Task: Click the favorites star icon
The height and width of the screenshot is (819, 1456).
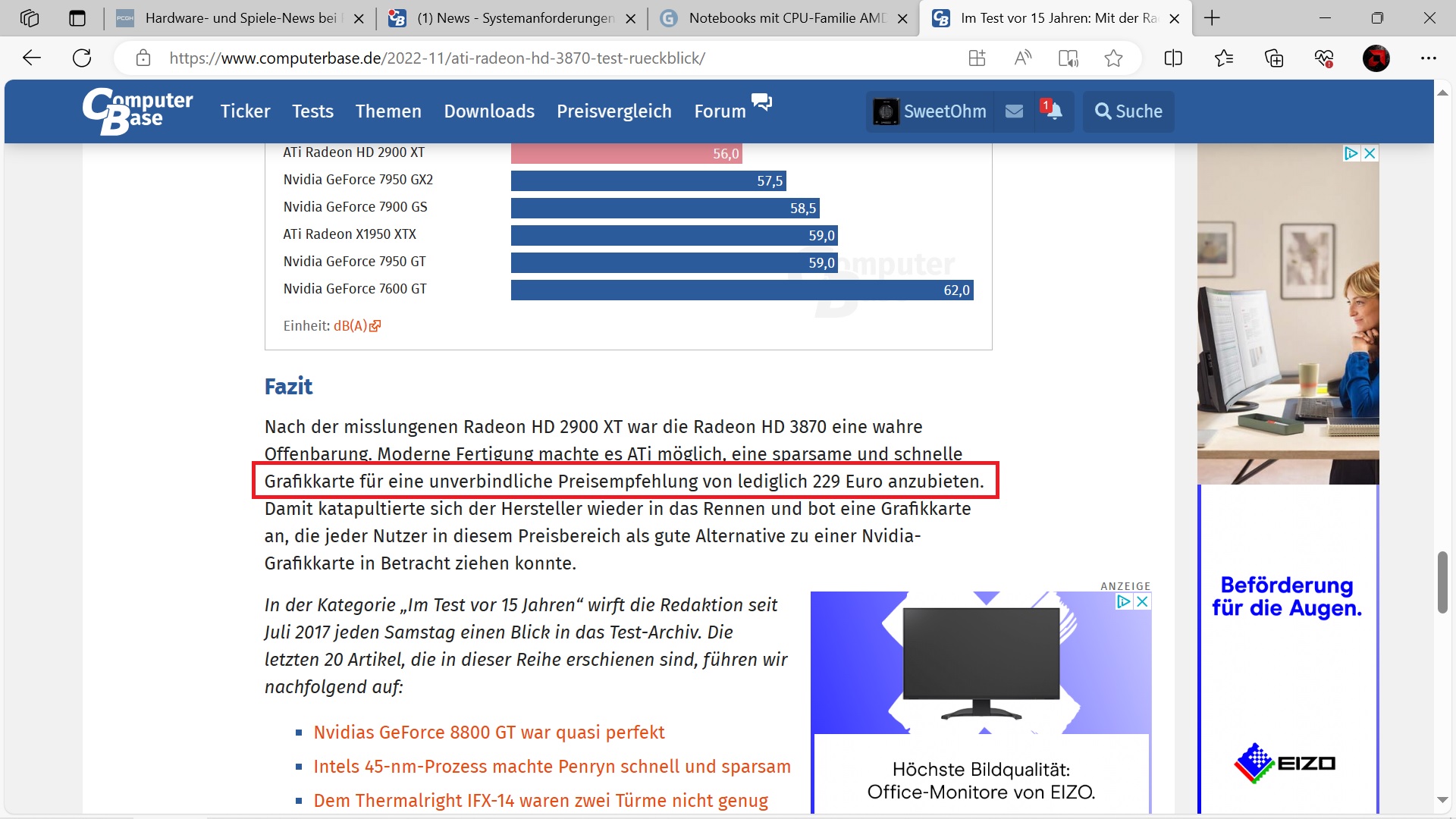Action: [x=1113, y=58]
